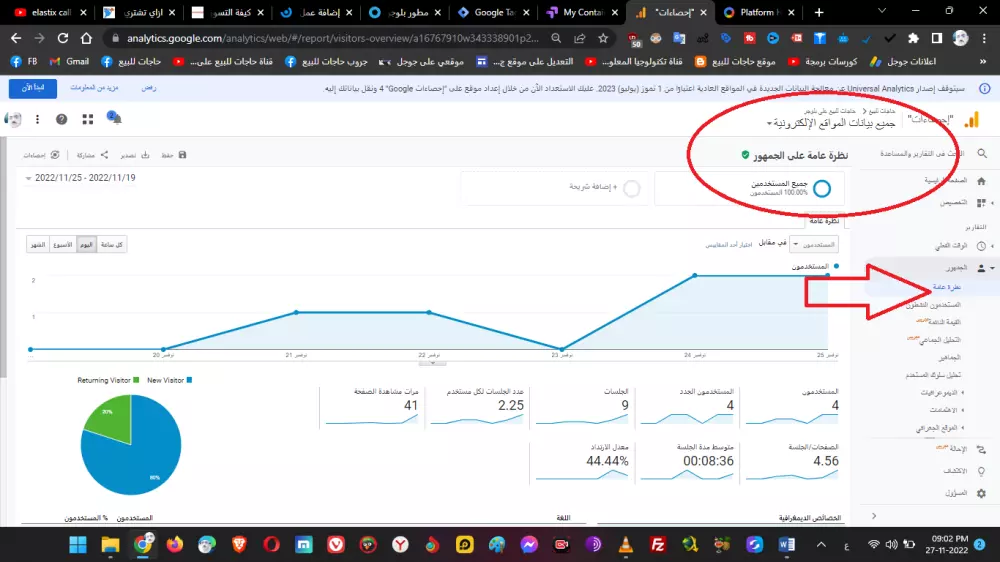Switch to the Google Tag Manager browser tab
The width and height of the screenshot is (1000, 562).
click(493, 12)
